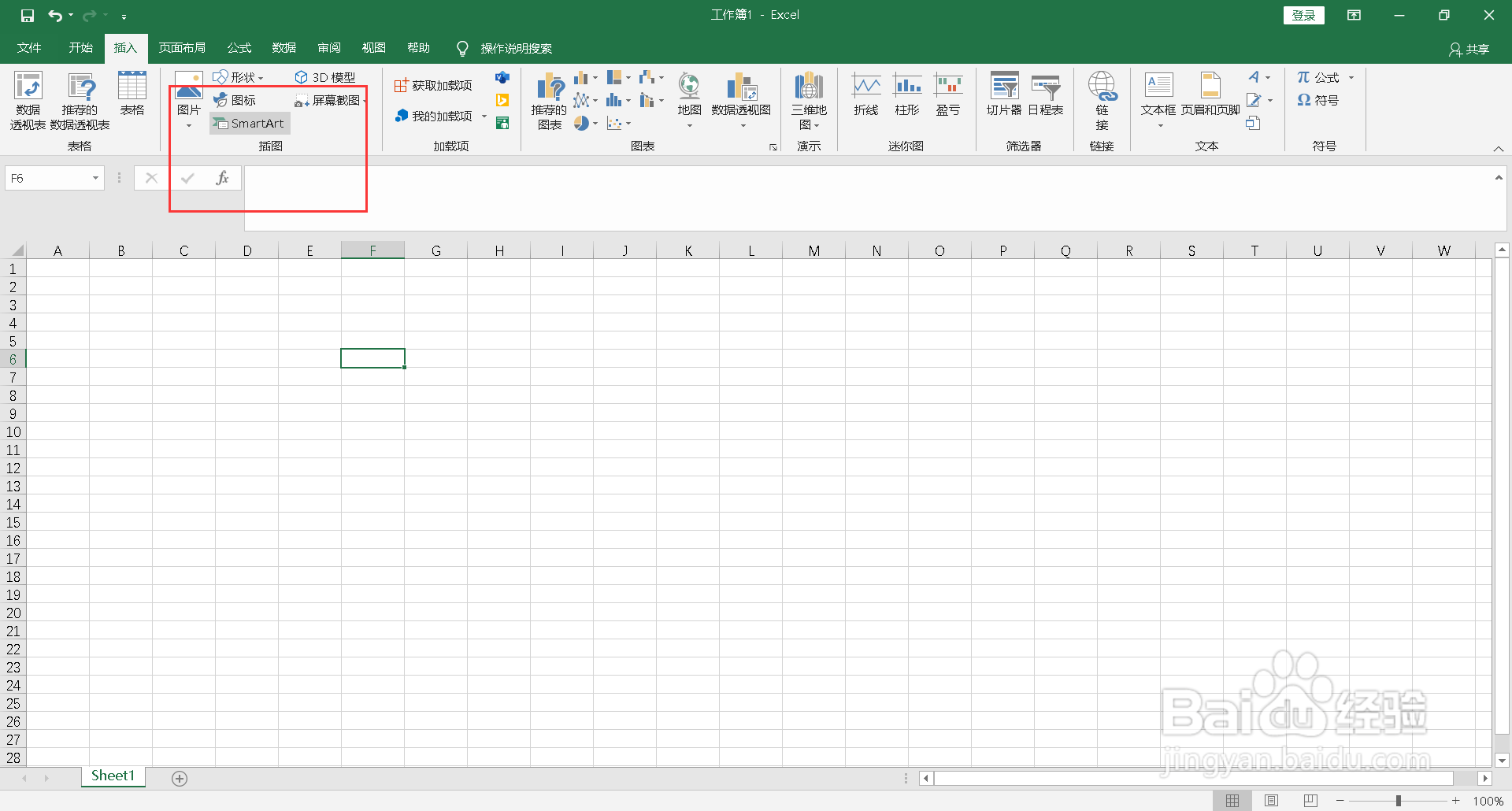Click the 地图 map chart icon
This screenshot has height=811, width=1512.
[689, 86]
